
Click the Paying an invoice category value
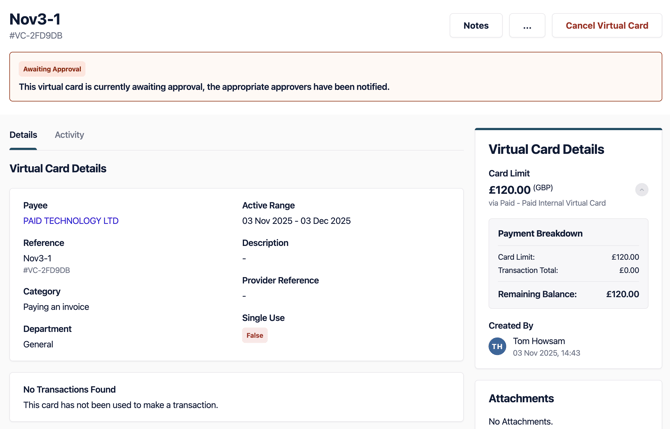coord(56,307)
